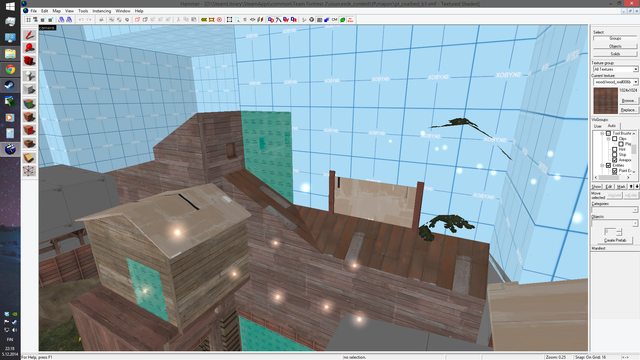The width and height of the screenshot is (640, 360).
Task: Expand the Categories dropdown
Action: tap(615, 210)
